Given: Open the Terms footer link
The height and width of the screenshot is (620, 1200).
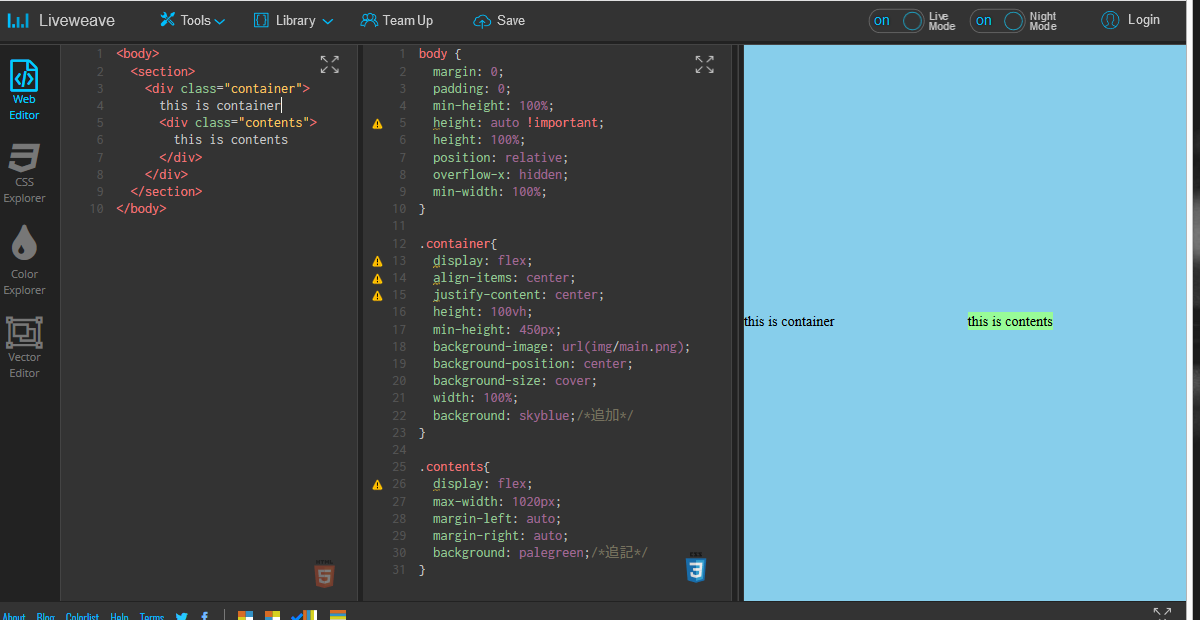Looking at the screenshot, I should point(152,617).
